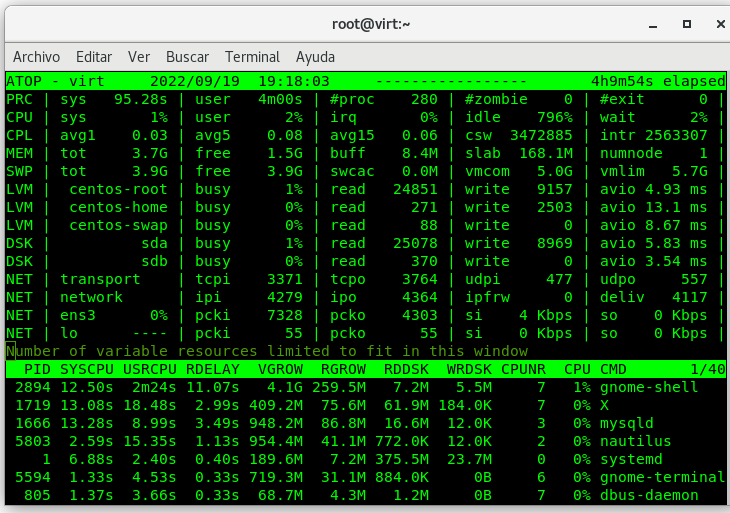Click the ATOP header status line
This screenshot has height=513, width=730.
click(365, 81)
